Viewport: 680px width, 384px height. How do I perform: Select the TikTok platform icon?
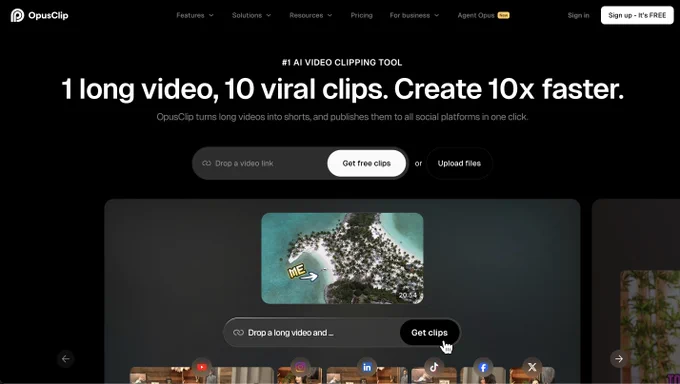(434, 367)
